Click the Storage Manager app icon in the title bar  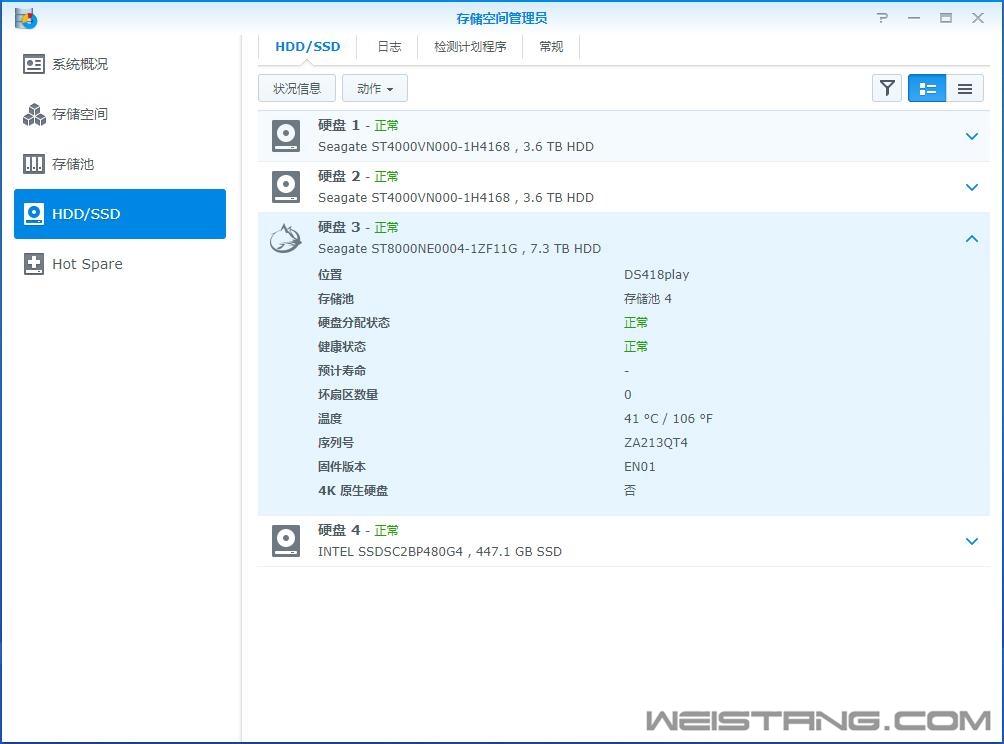click(x=26, y=18)
